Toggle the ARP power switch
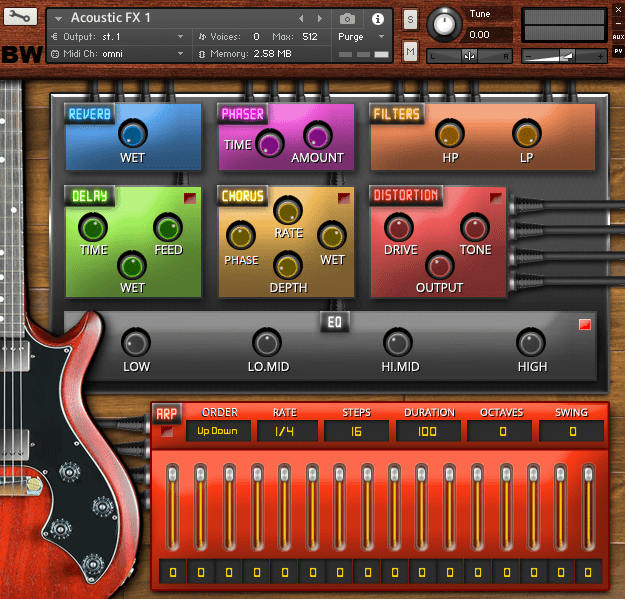Screen dimensions: 625x599 [x=167, y=431]
